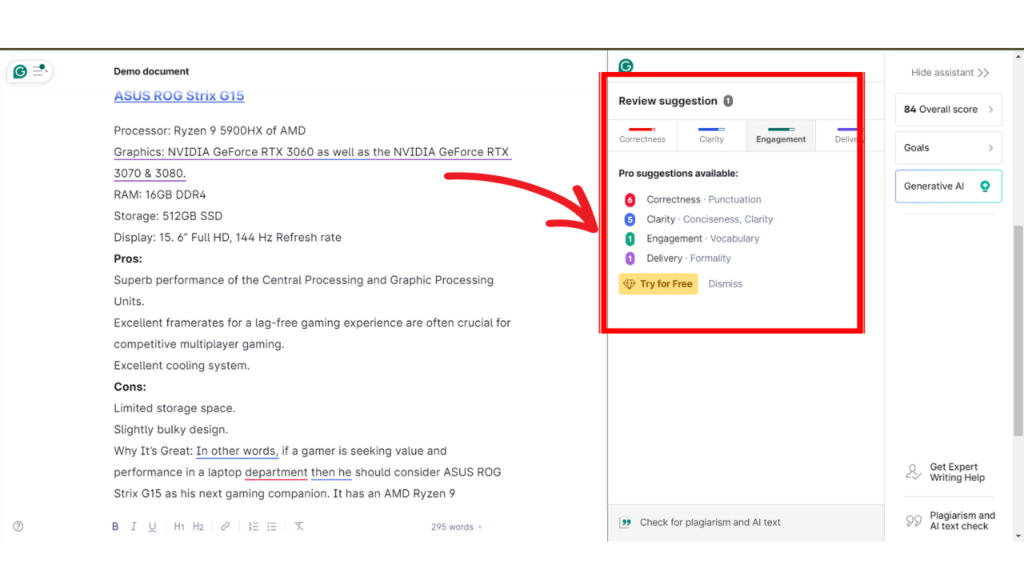Screen dimensions: 1024x576
Task: Open the help question mark icon
Action: click(x=18, y=526)
